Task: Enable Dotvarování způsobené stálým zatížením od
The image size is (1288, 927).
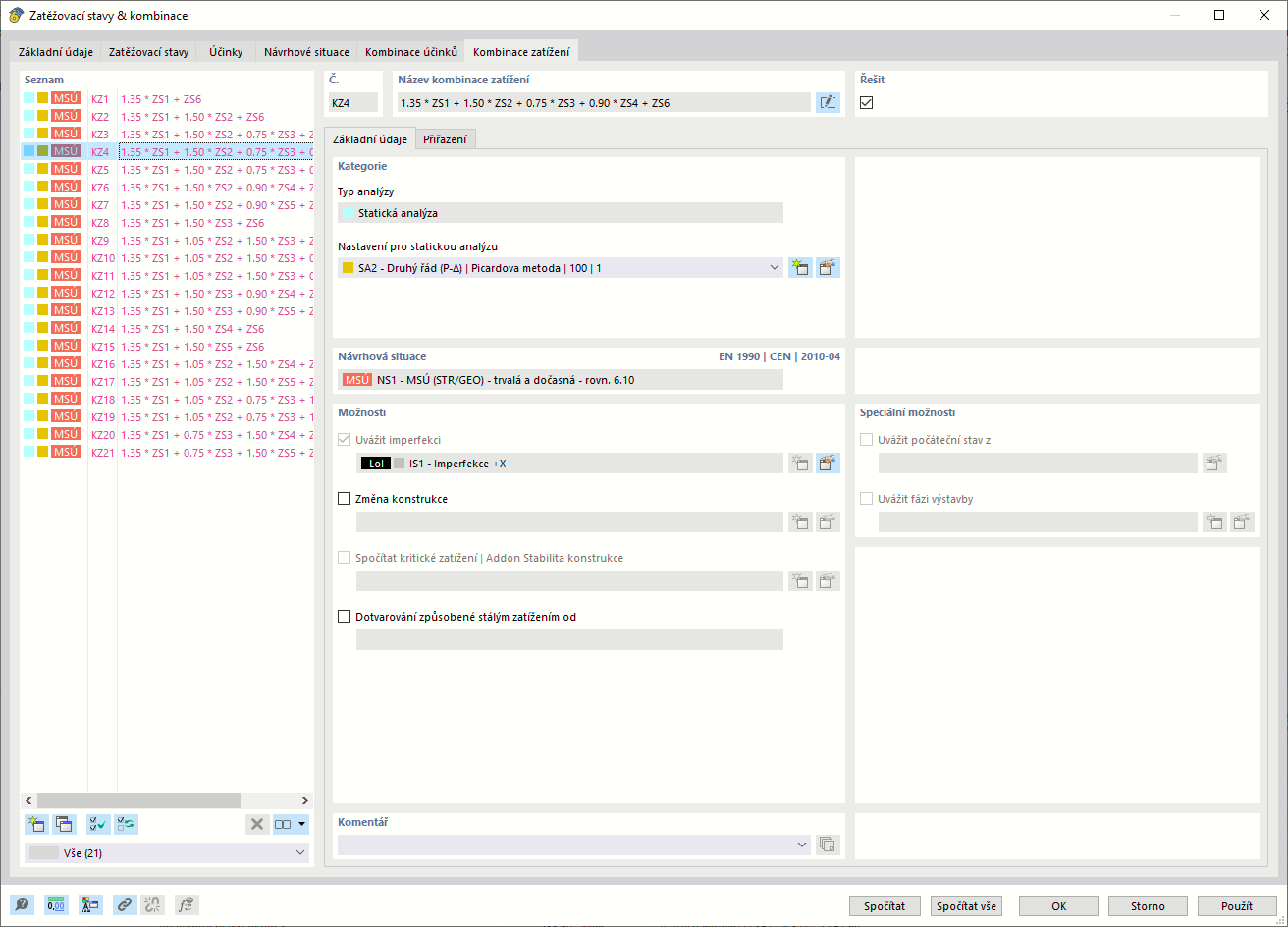Action: point(344,617)
